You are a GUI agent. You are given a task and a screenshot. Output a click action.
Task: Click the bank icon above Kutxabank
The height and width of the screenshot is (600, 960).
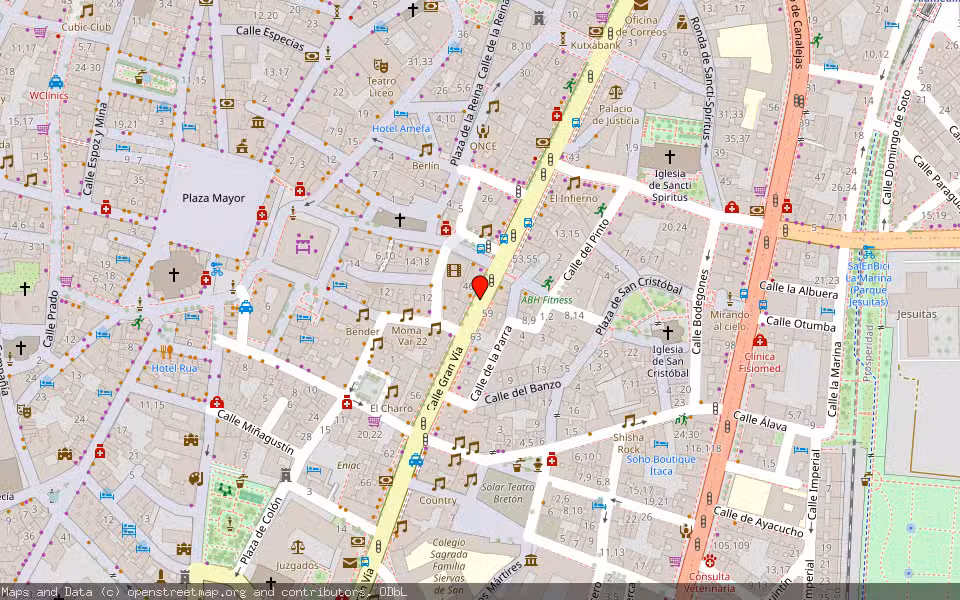tap(595, 31)
